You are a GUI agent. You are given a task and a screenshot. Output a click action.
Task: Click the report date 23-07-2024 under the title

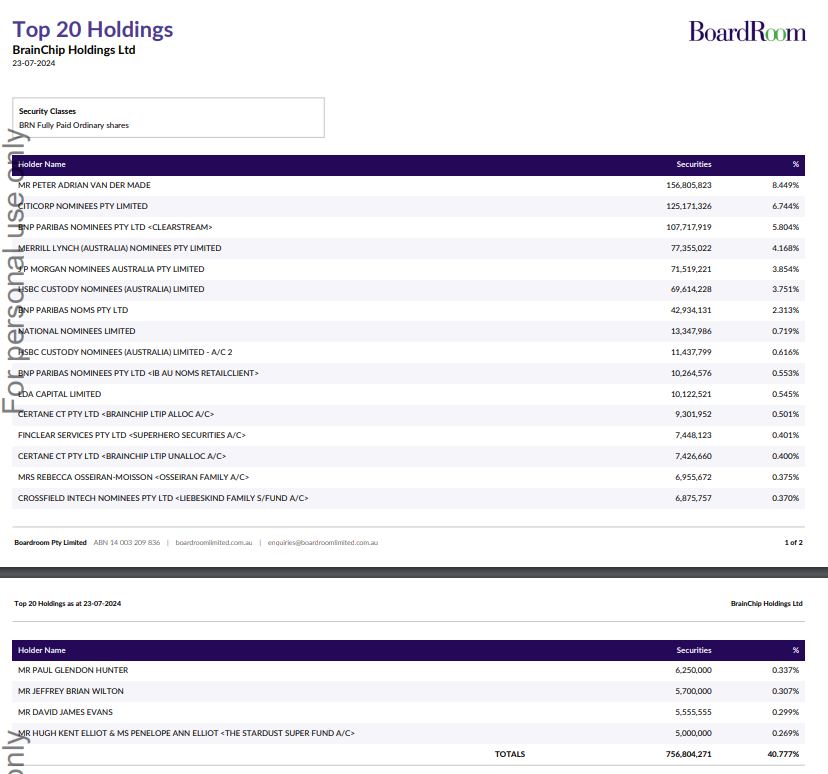pos(34,63)
